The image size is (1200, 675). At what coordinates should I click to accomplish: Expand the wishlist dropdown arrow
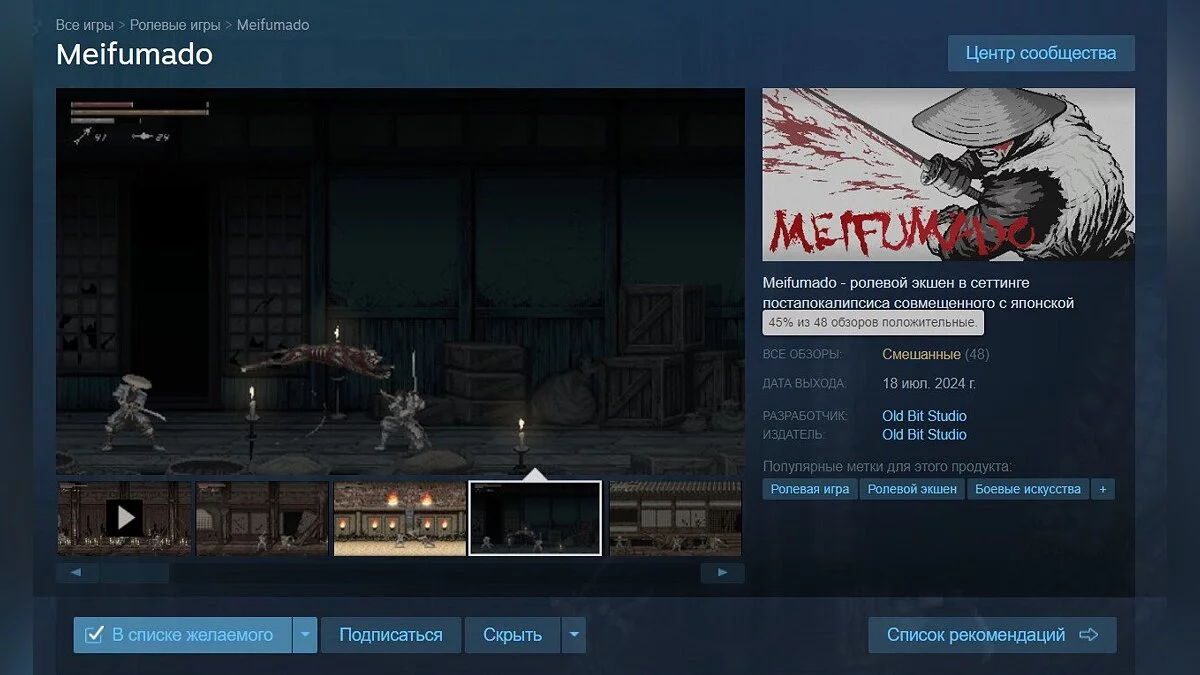305,635
